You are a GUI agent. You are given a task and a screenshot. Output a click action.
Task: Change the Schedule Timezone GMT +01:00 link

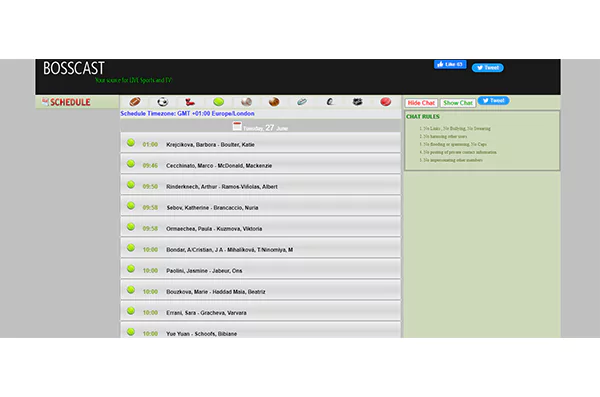pyautogui.click(x=187, y=114)
